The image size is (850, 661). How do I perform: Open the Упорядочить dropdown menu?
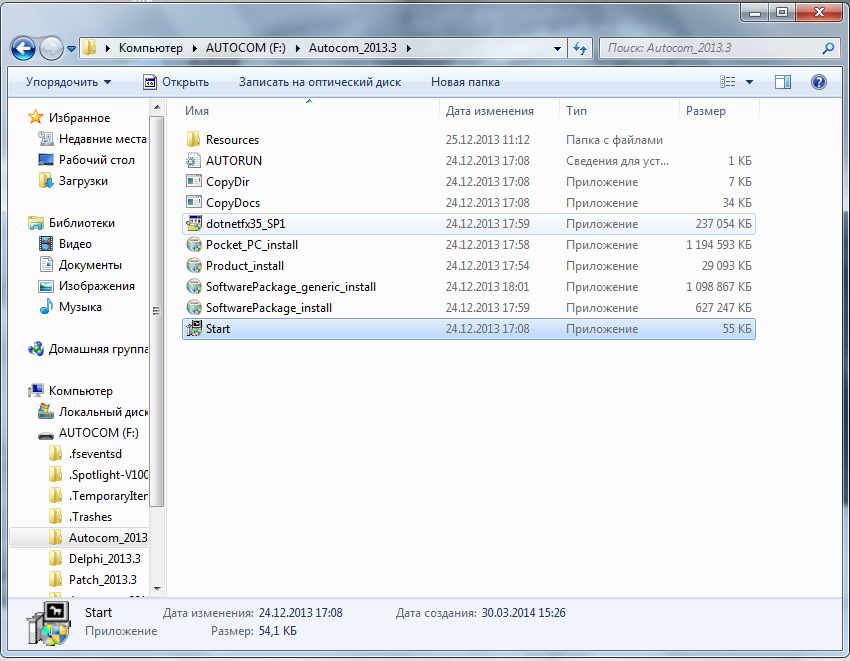(x=68, y=82)
